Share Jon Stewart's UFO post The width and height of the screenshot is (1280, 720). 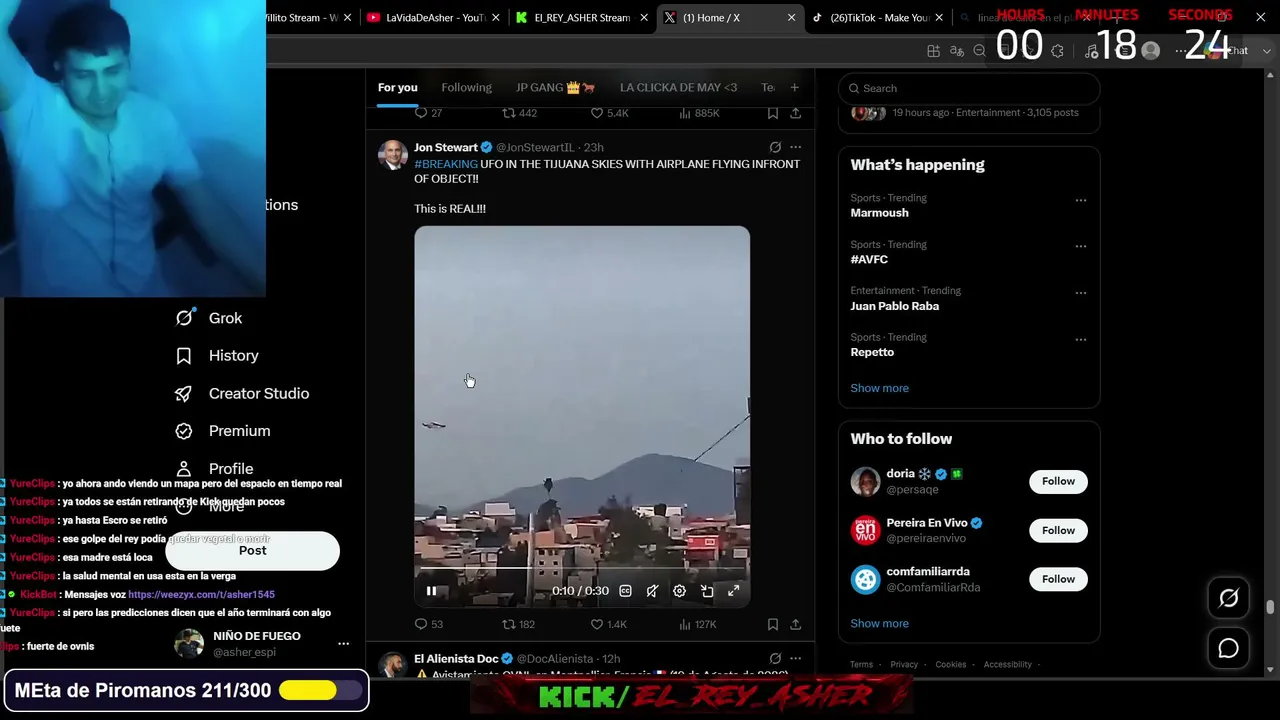tap(795, 624)
